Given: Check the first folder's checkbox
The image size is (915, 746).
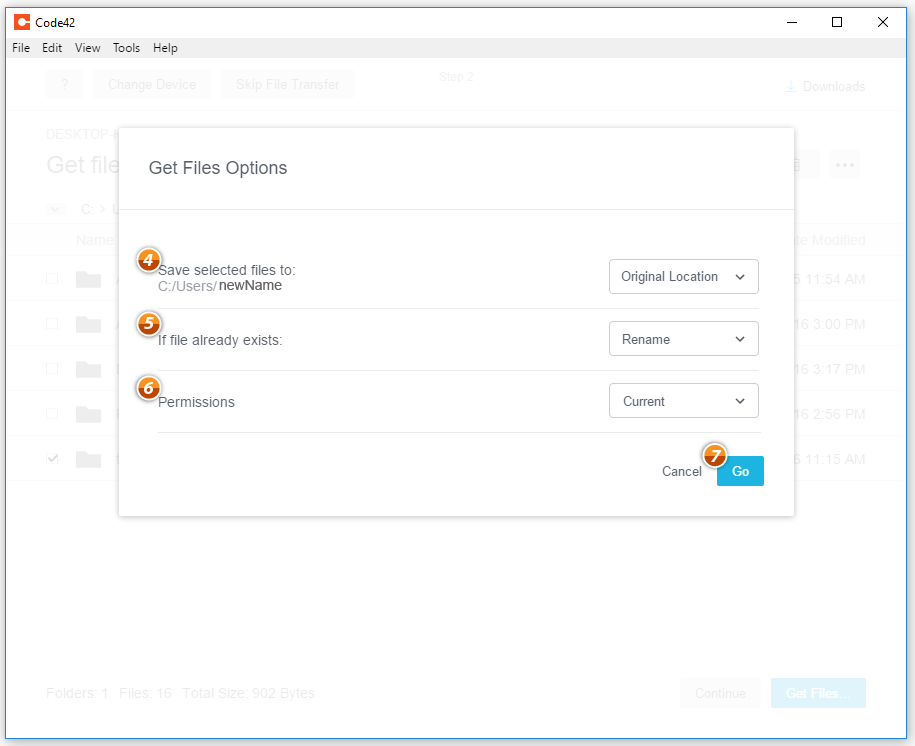Looking at the screenshot, I should [x=52, y=278].
